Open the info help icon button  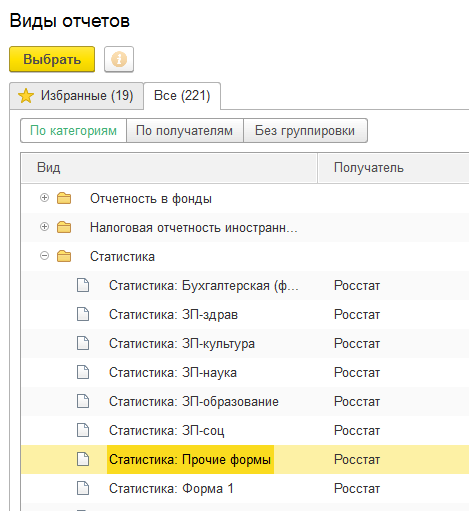(119, 59)
